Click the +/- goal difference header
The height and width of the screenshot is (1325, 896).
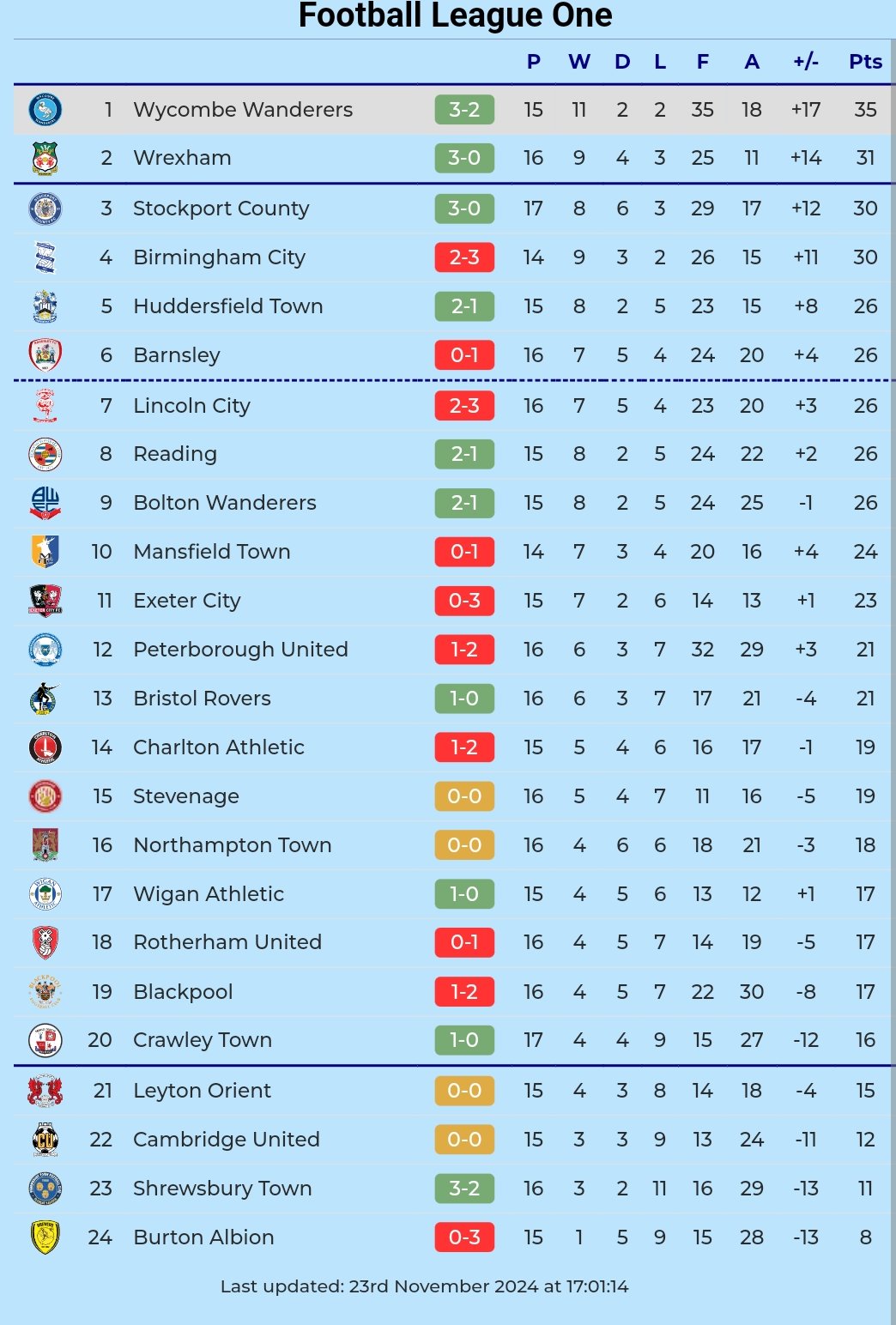click(x=805, y=62)
